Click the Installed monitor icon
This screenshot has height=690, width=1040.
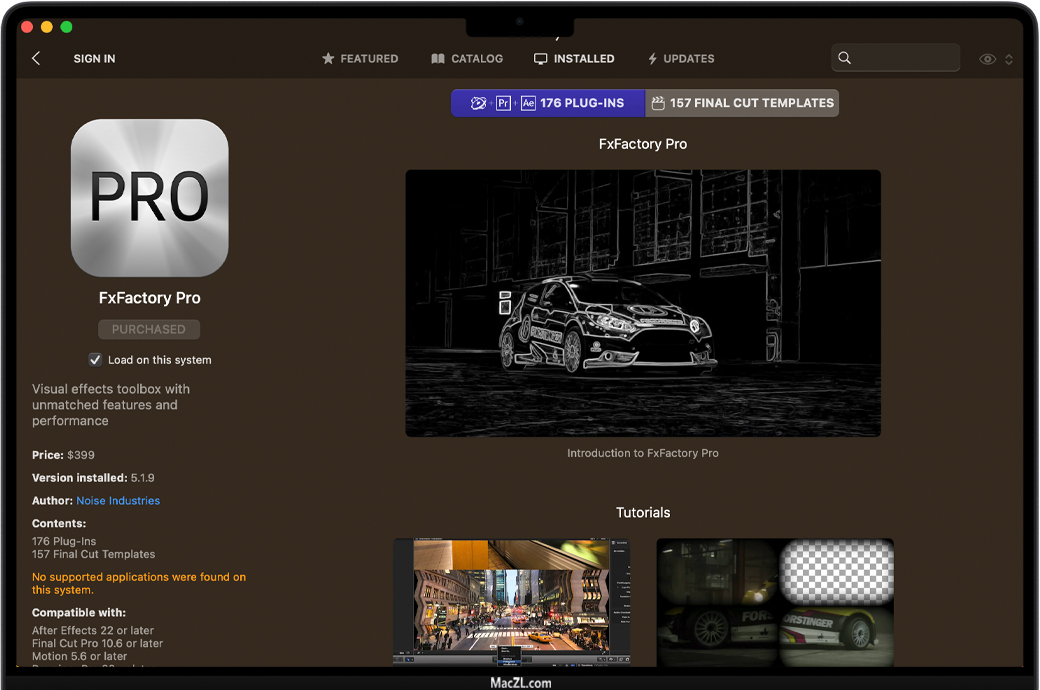point(541,59)
